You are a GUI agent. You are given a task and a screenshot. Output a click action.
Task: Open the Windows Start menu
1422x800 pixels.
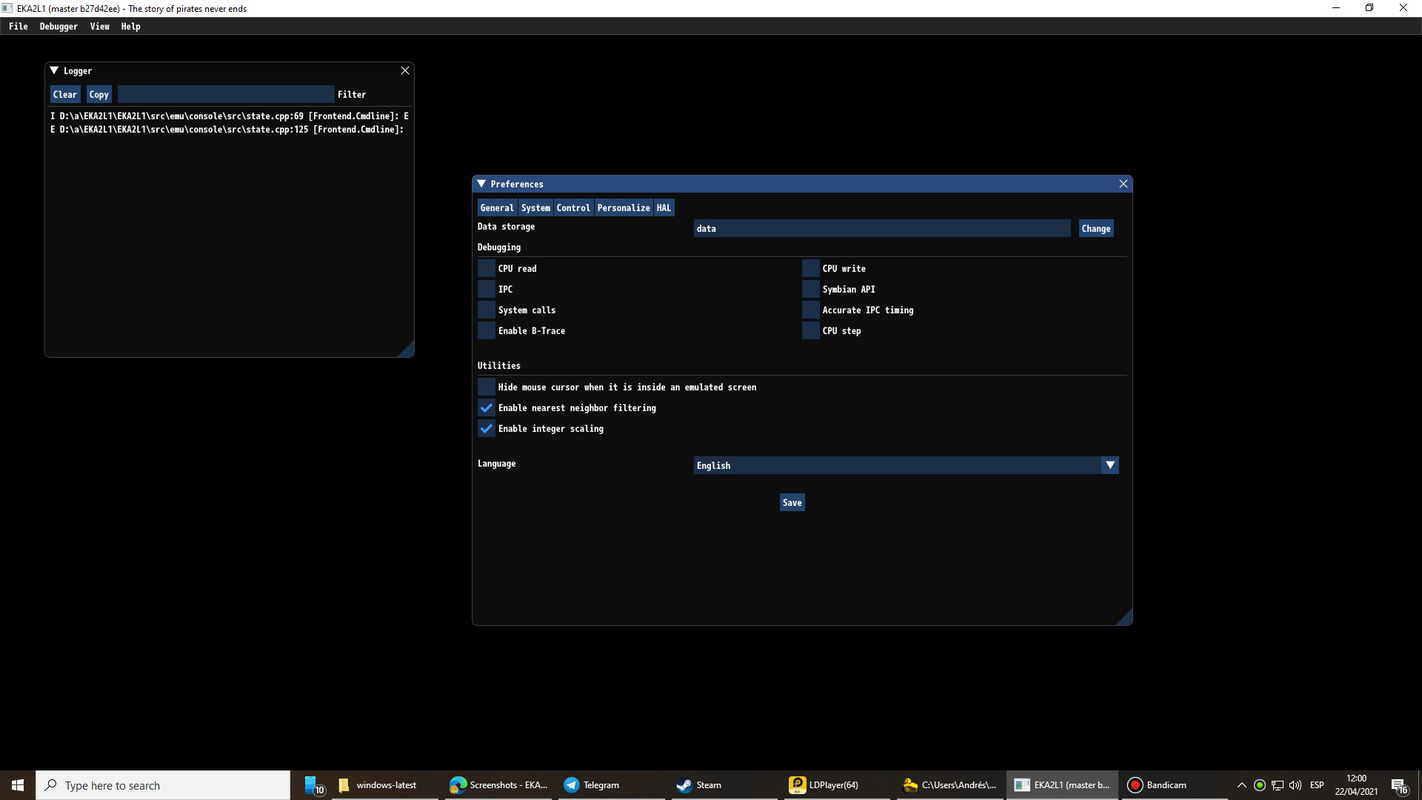(x=18, y=785)
